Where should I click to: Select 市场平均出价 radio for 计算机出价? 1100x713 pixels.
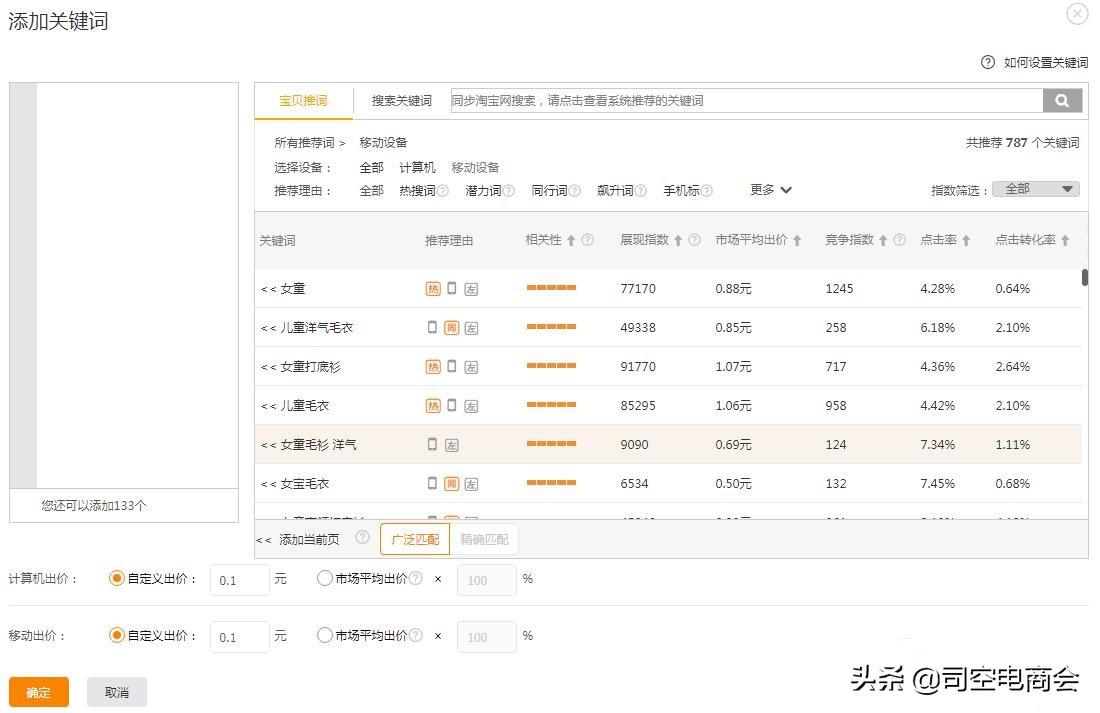point(324,578)
